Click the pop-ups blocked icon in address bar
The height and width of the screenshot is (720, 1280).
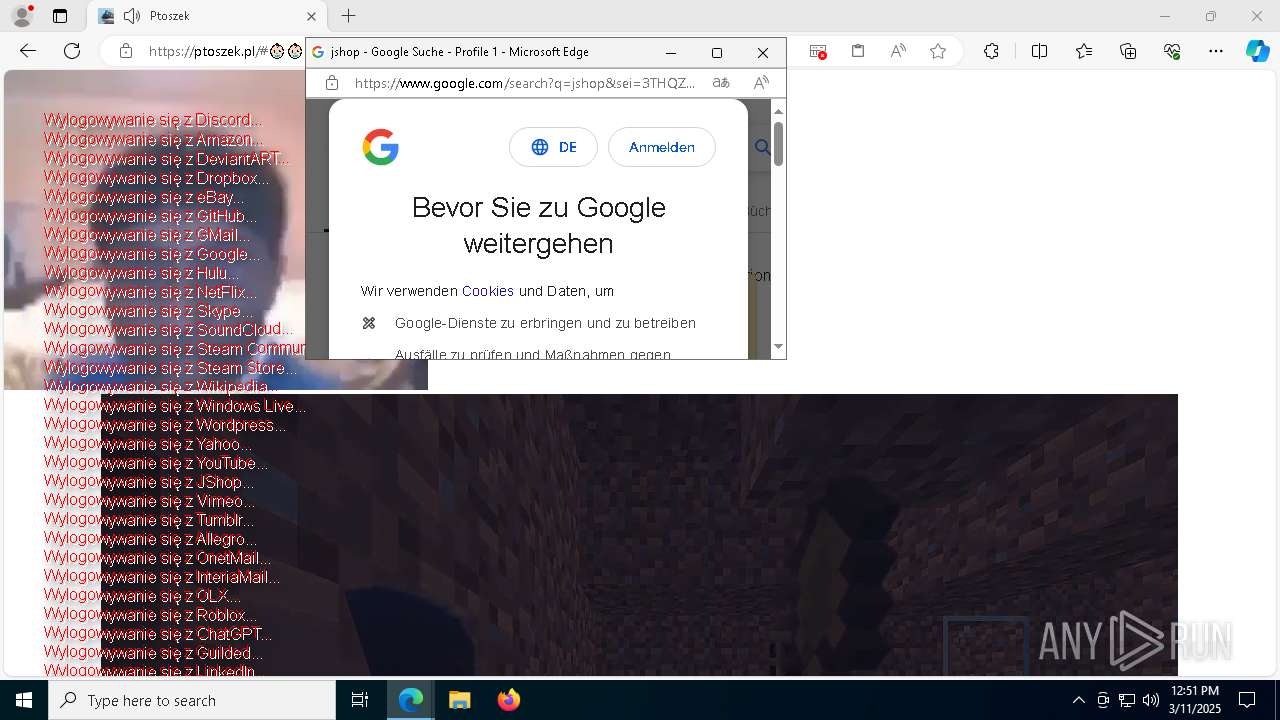pos(818,51)
